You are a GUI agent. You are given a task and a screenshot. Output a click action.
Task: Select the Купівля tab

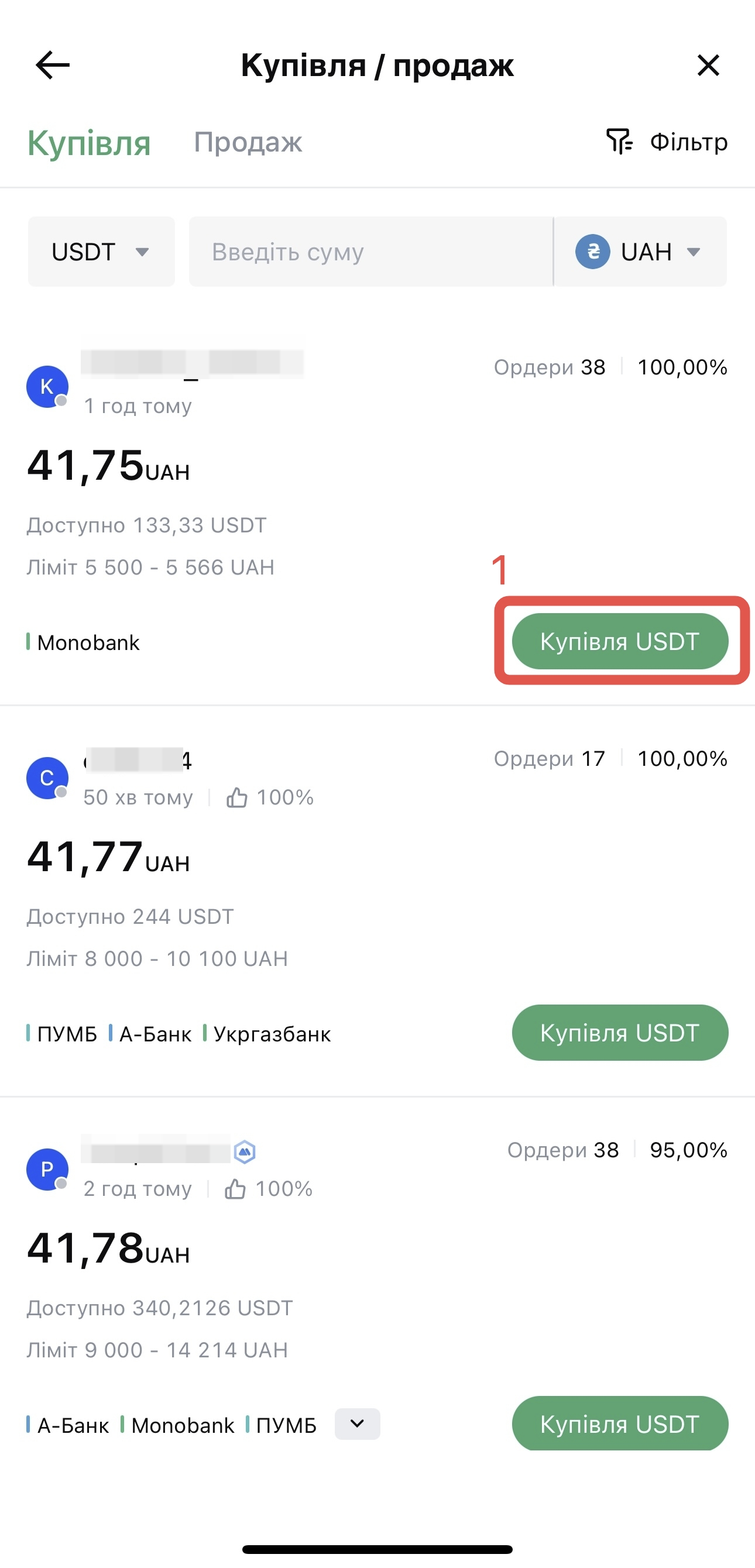(x=89, y=143)
